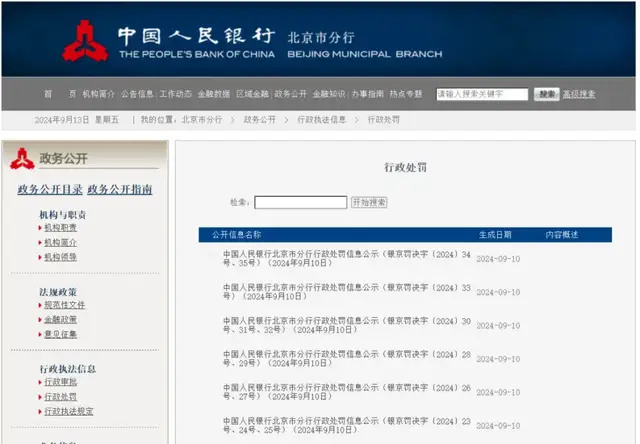Open 政务公开指南 link in sidebar
Image resolution: width=640 pixels, height=444 pixels.
[x=120, y=189]
